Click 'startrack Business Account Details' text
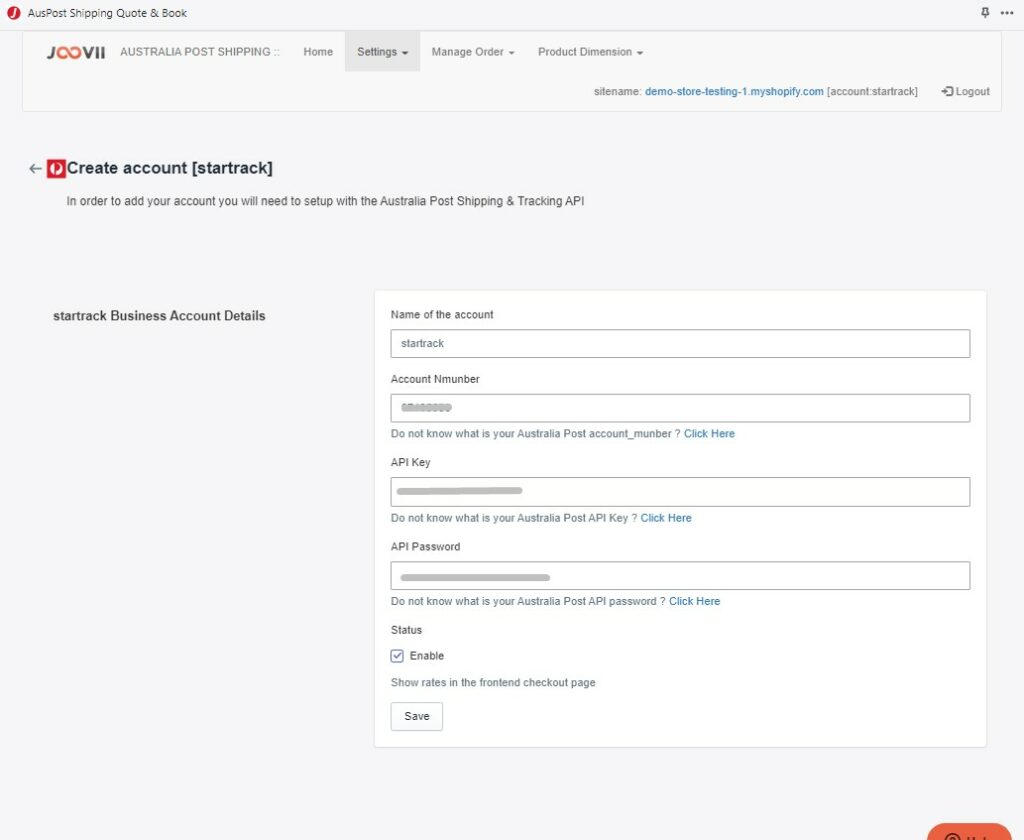The height and width of the screenshot is (840, 1024). [x=159, y=315]
